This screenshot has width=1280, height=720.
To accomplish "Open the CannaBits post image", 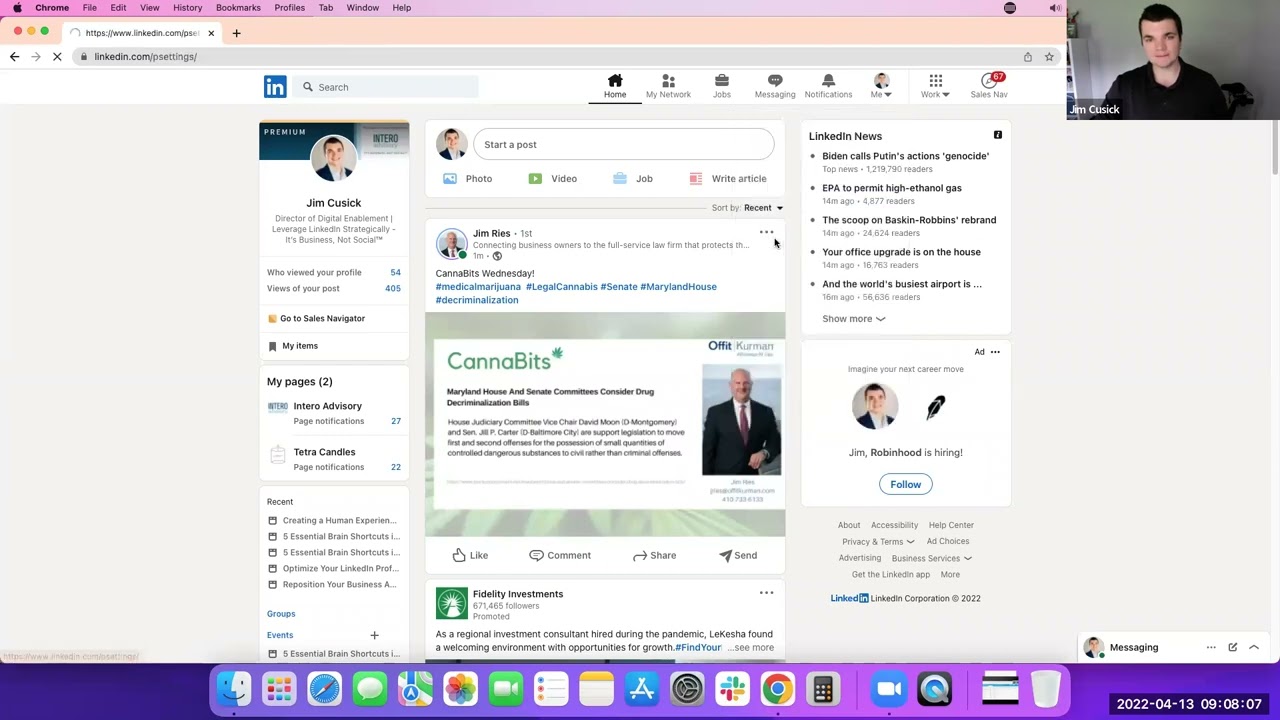I will tap(605, 425).
